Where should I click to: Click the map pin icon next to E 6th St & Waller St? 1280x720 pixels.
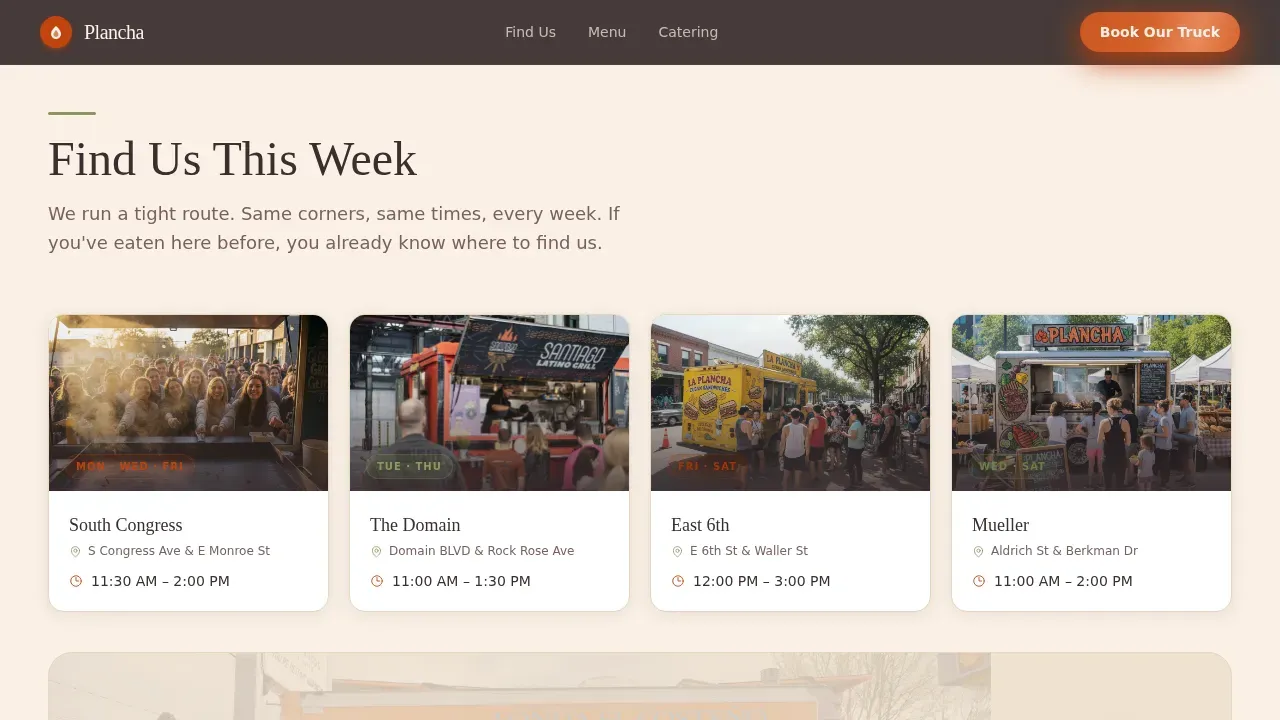pos(677,551)
